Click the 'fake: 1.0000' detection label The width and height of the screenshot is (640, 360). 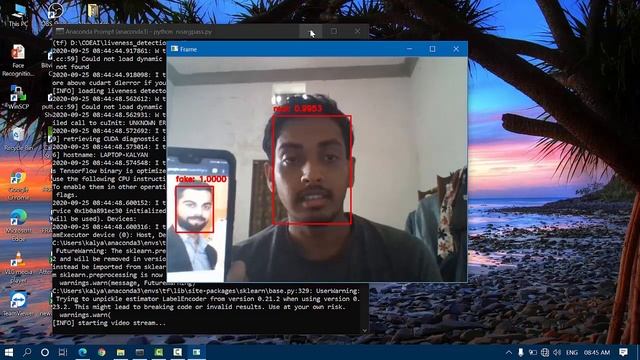(201, 179)
